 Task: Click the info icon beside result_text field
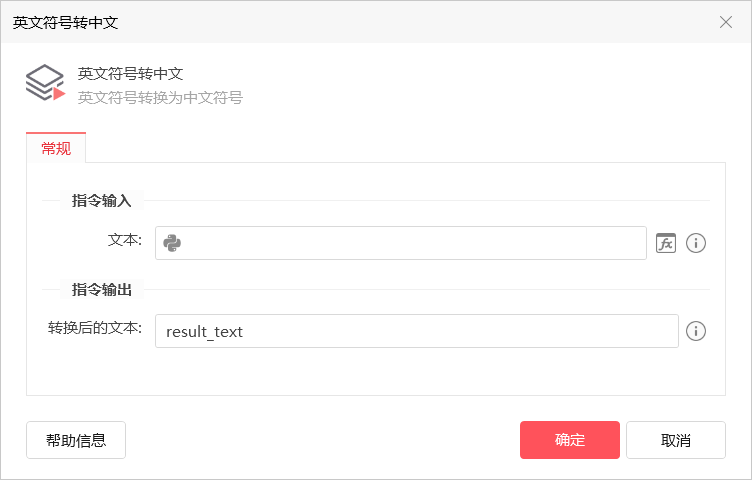695,331
